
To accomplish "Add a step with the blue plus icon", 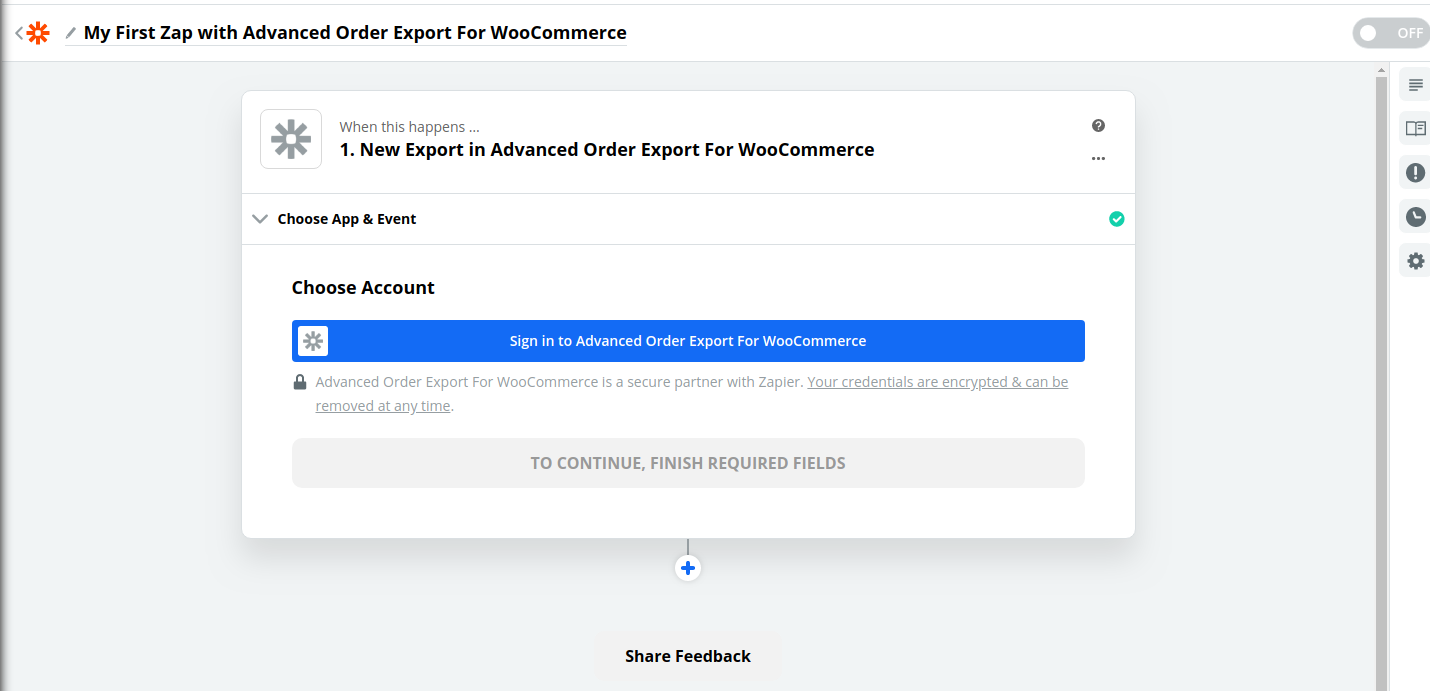I will coord(688,568).
